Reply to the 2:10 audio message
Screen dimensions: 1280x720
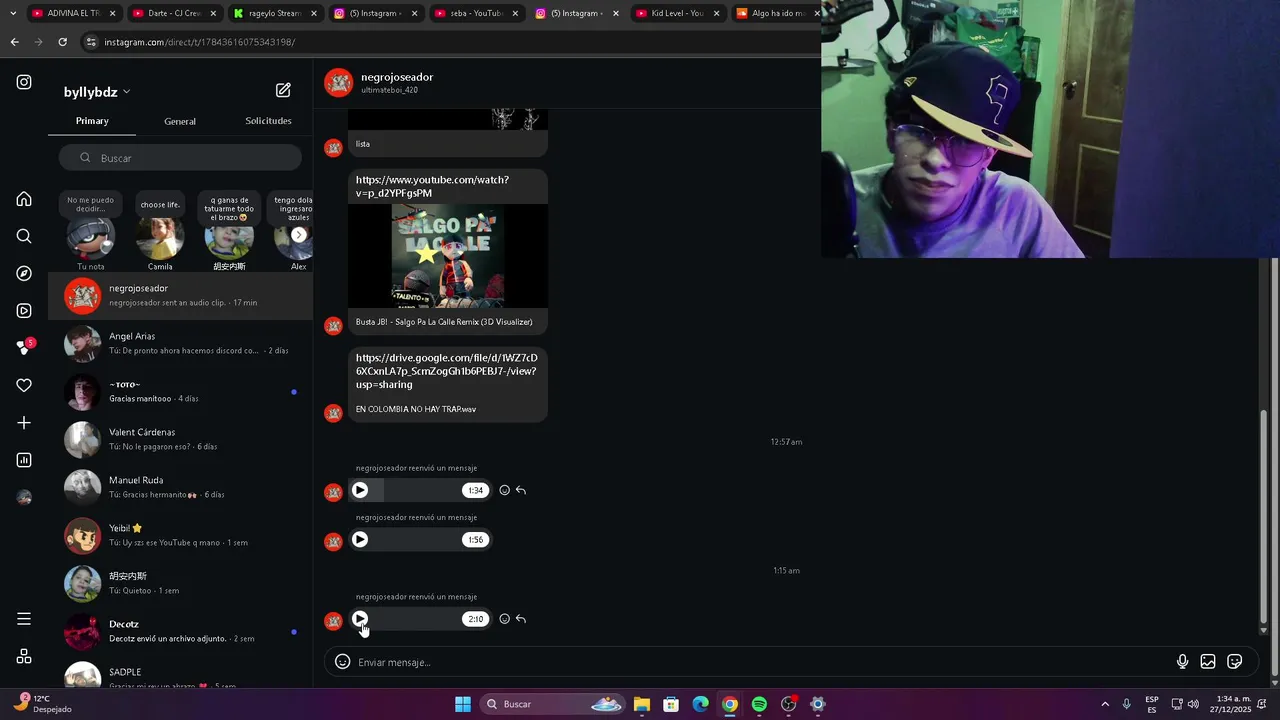521,619
